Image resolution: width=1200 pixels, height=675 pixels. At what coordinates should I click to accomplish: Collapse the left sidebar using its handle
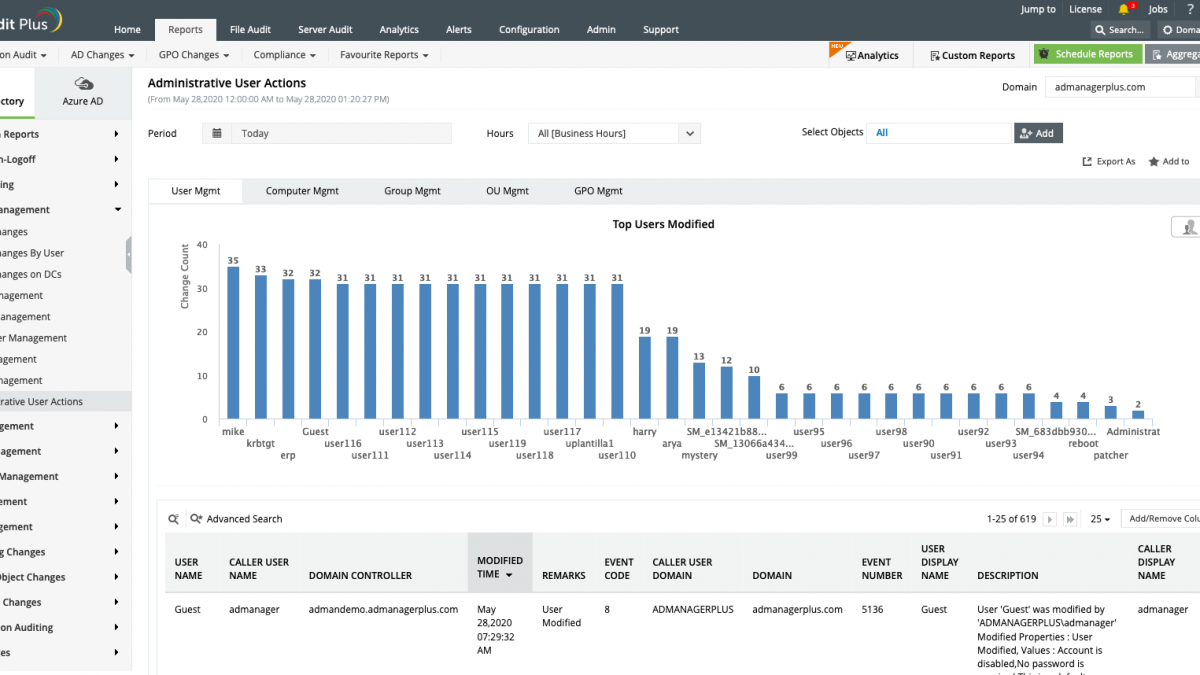tap(128, 255)
